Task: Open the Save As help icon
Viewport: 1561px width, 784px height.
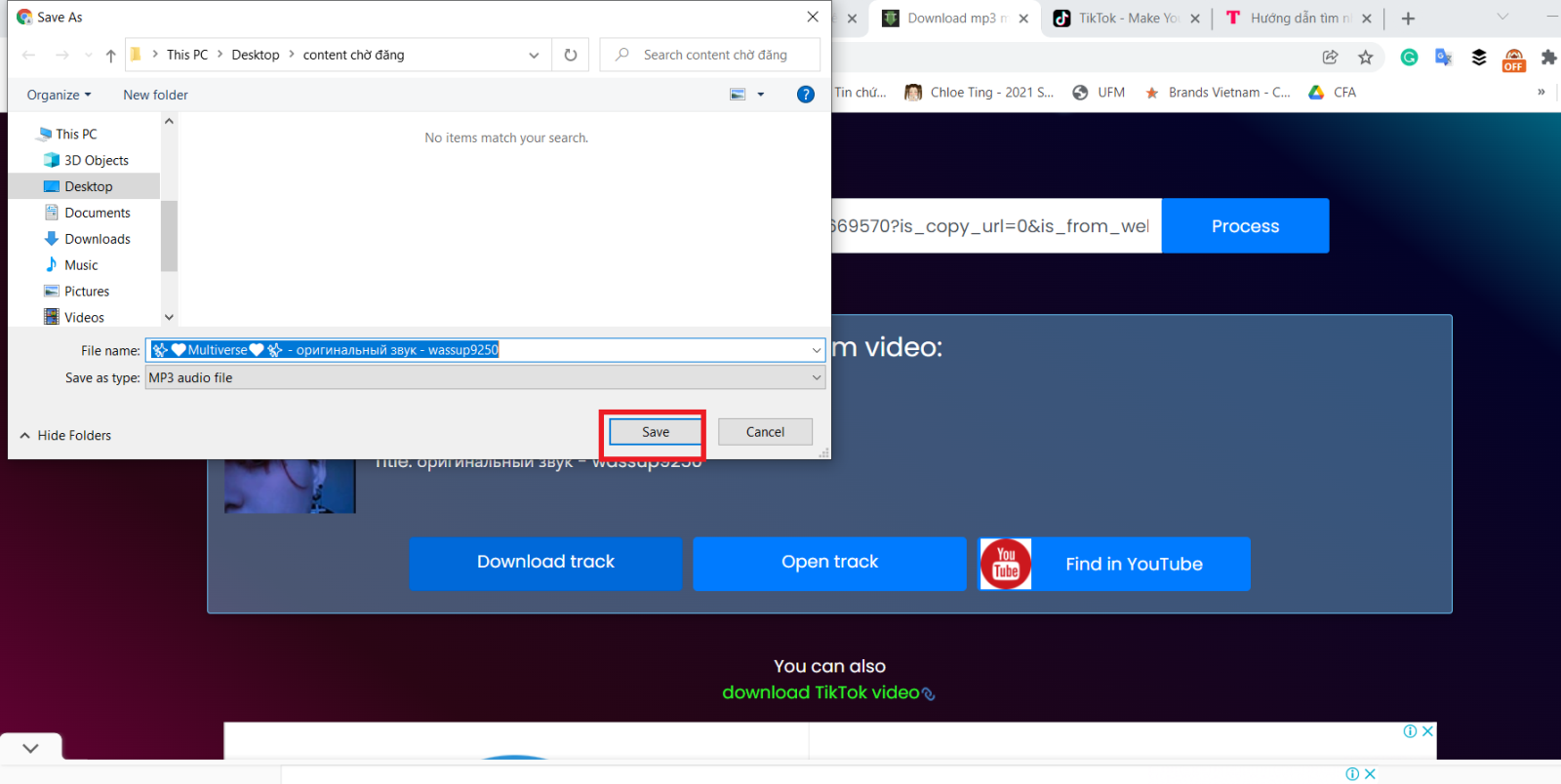Action: 805,95
